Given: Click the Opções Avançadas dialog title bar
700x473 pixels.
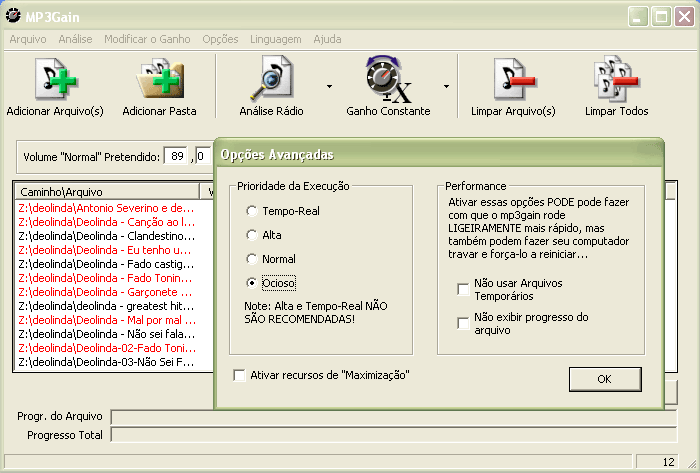Looking at the screenshot, I should click(439, 154).
